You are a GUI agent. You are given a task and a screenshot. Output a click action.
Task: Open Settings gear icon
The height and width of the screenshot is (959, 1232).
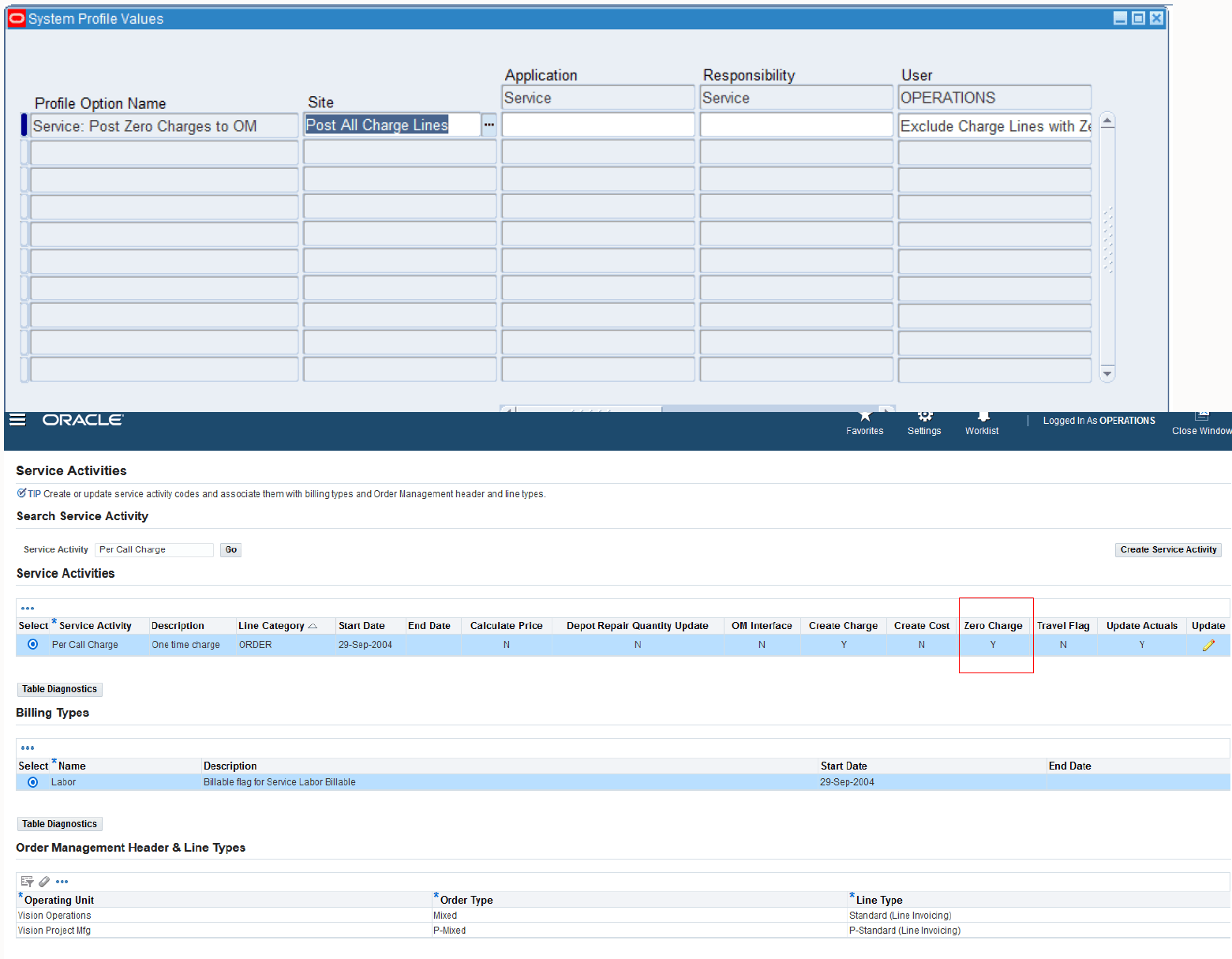(x=925, y=416)
